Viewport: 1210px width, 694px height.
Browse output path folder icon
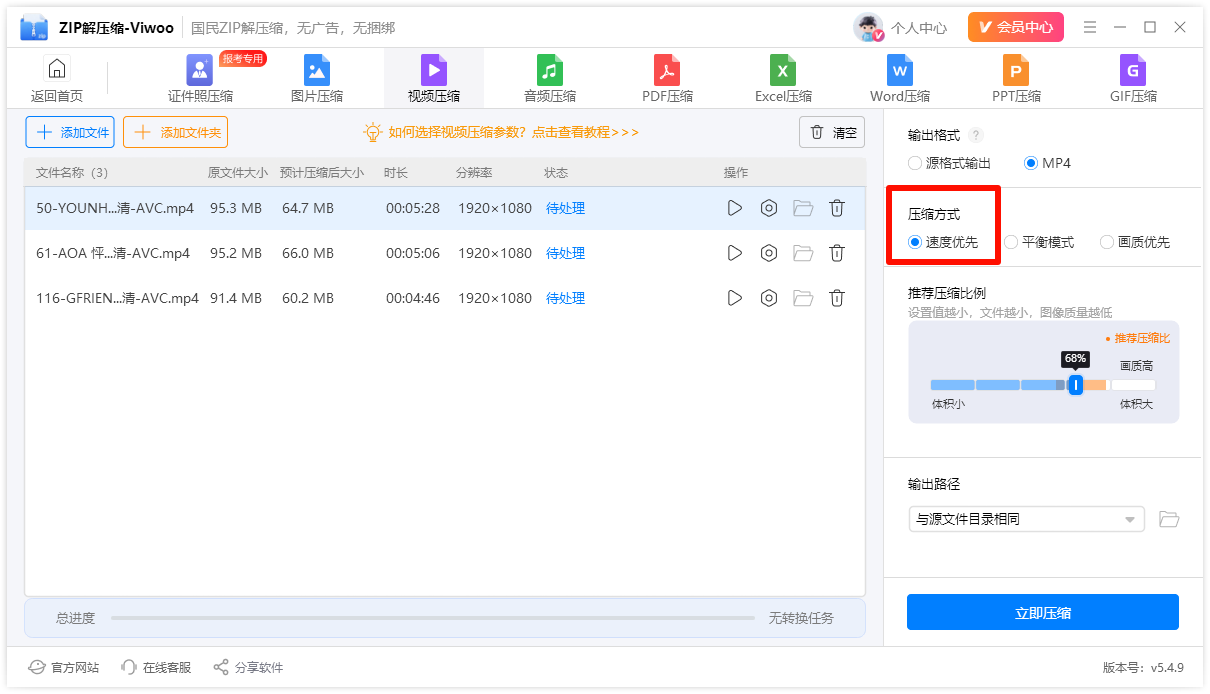[x=1169, y=519]
